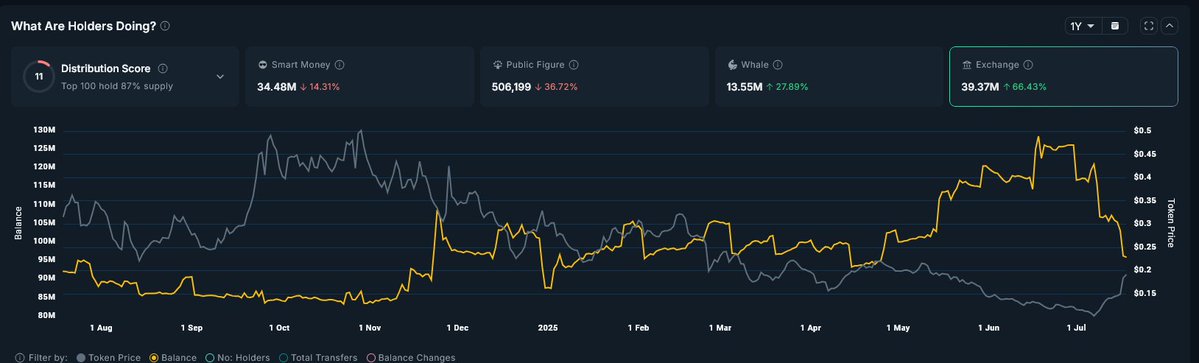Click the Public Figure value 506,199
1199x363 pixels.
point(512,86)
